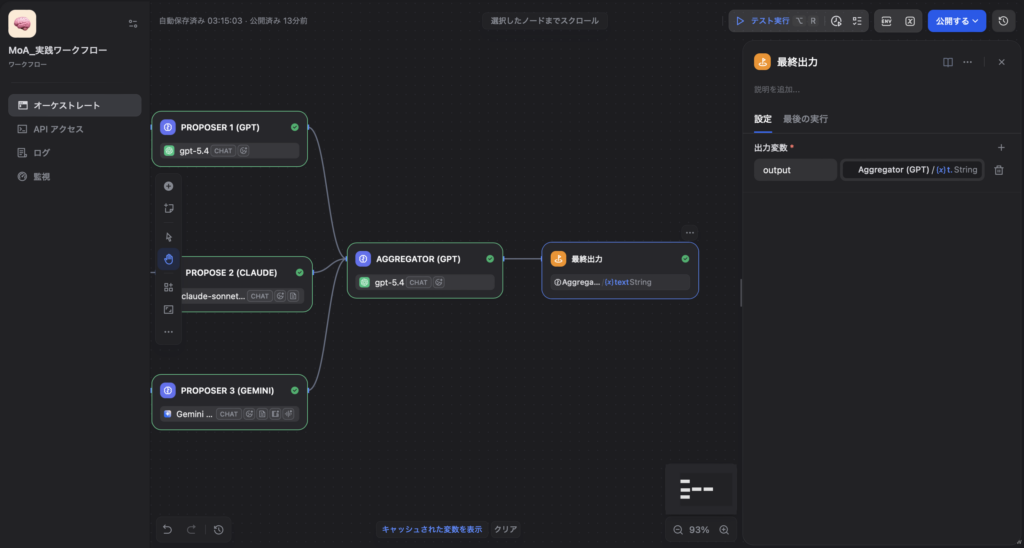The width and height of the screenshot is (1024, 548).
Task: Undo the last canvas change
Action: 168,530
